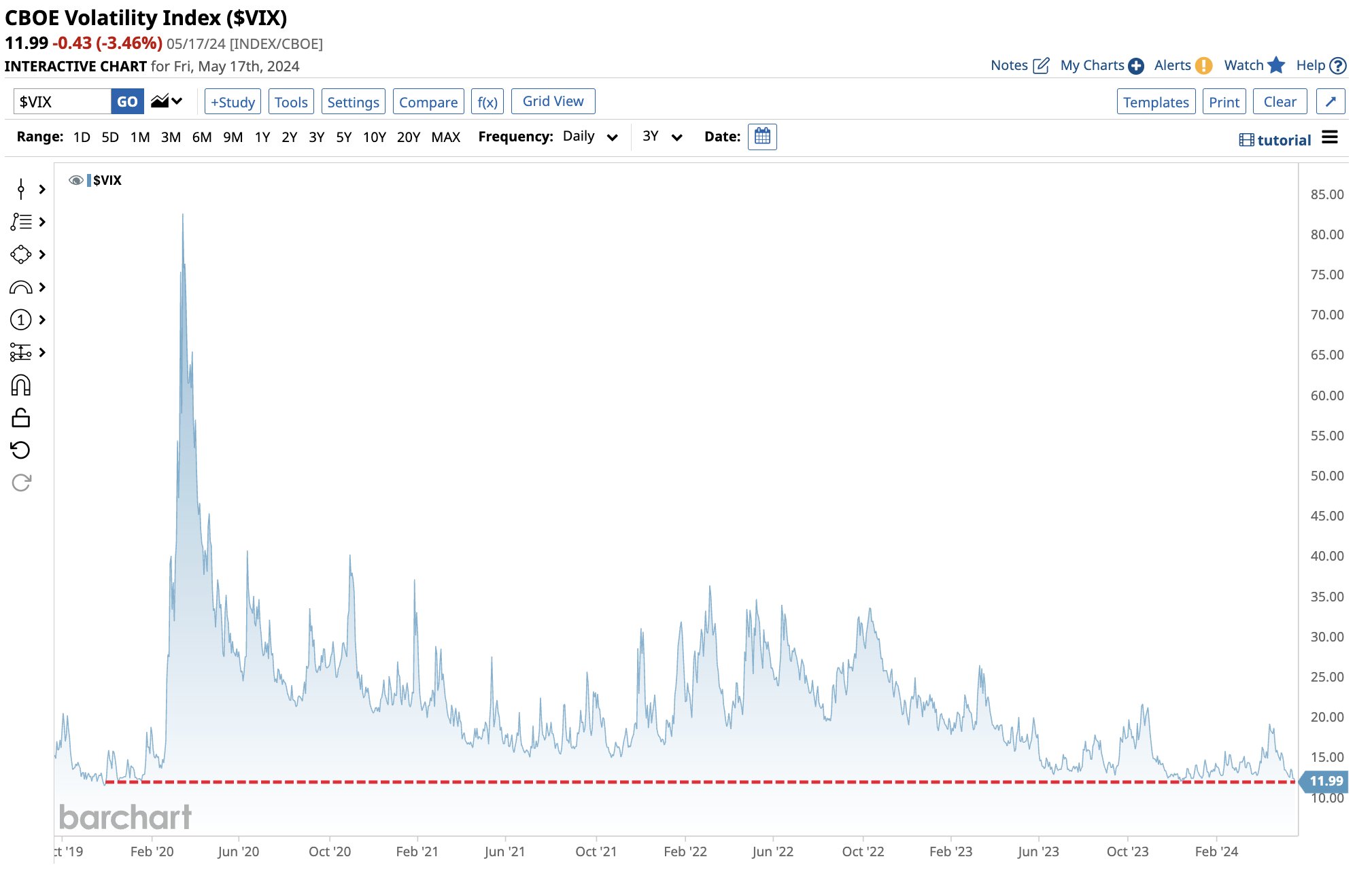Open the f(x) expressions button
The height and width of the screenshot is (878, 1372).
487,101
